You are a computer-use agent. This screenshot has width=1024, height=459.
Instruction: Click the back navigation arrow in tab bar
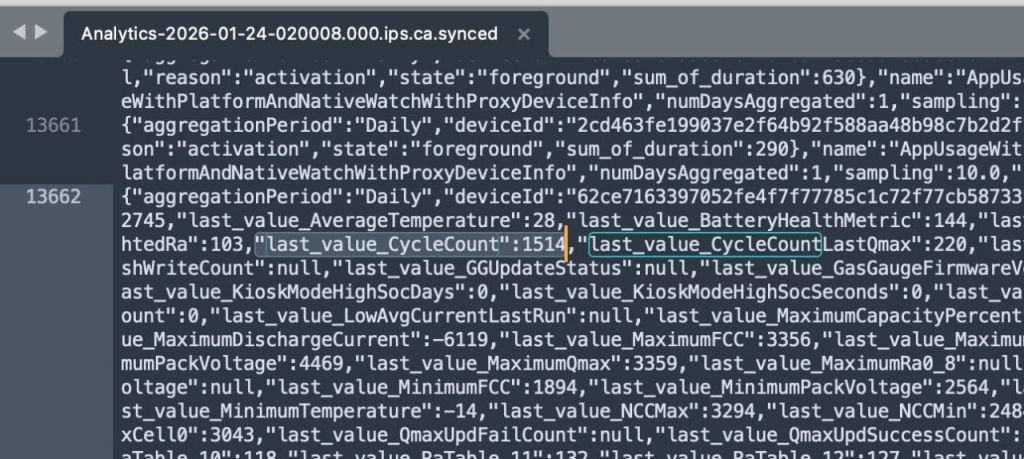(19, 32)
